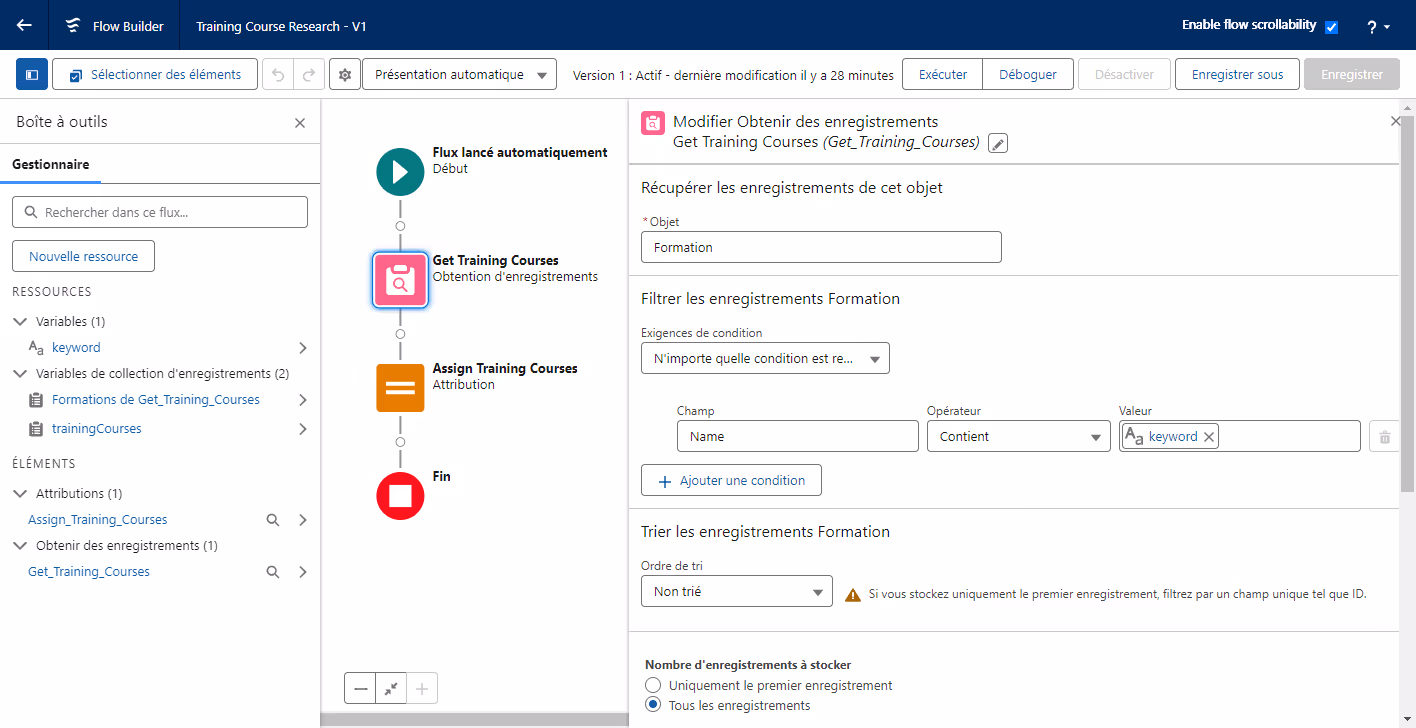Close the Boîte à outils panel

click(300, 122)
